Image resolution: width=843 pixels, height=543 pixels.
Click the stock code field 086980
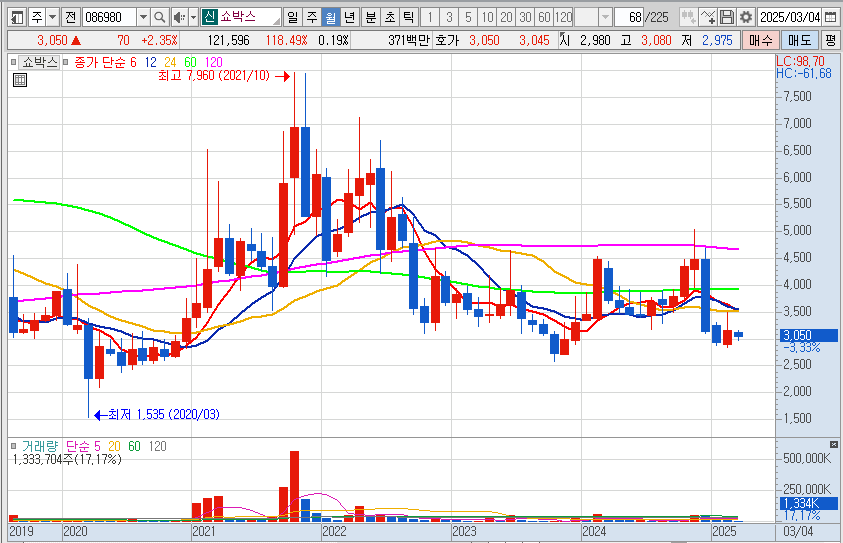click(110, 18)
